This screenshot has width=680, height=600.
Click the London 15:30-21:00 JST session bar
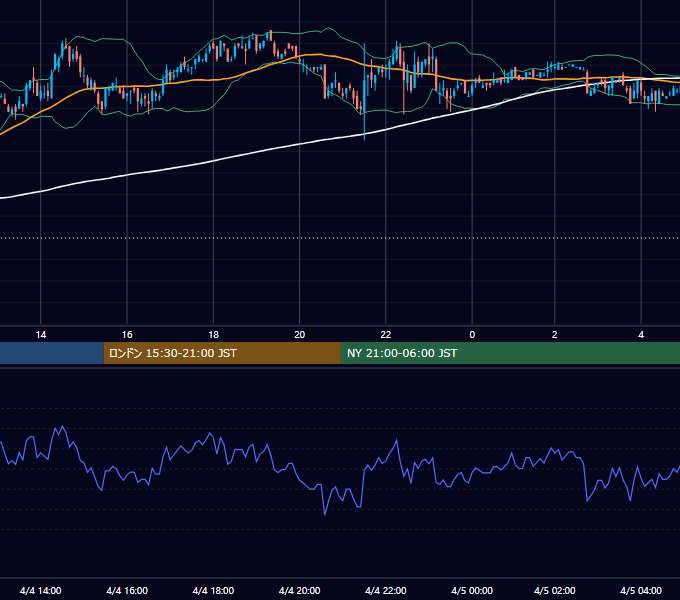click(x=222, y=353)
